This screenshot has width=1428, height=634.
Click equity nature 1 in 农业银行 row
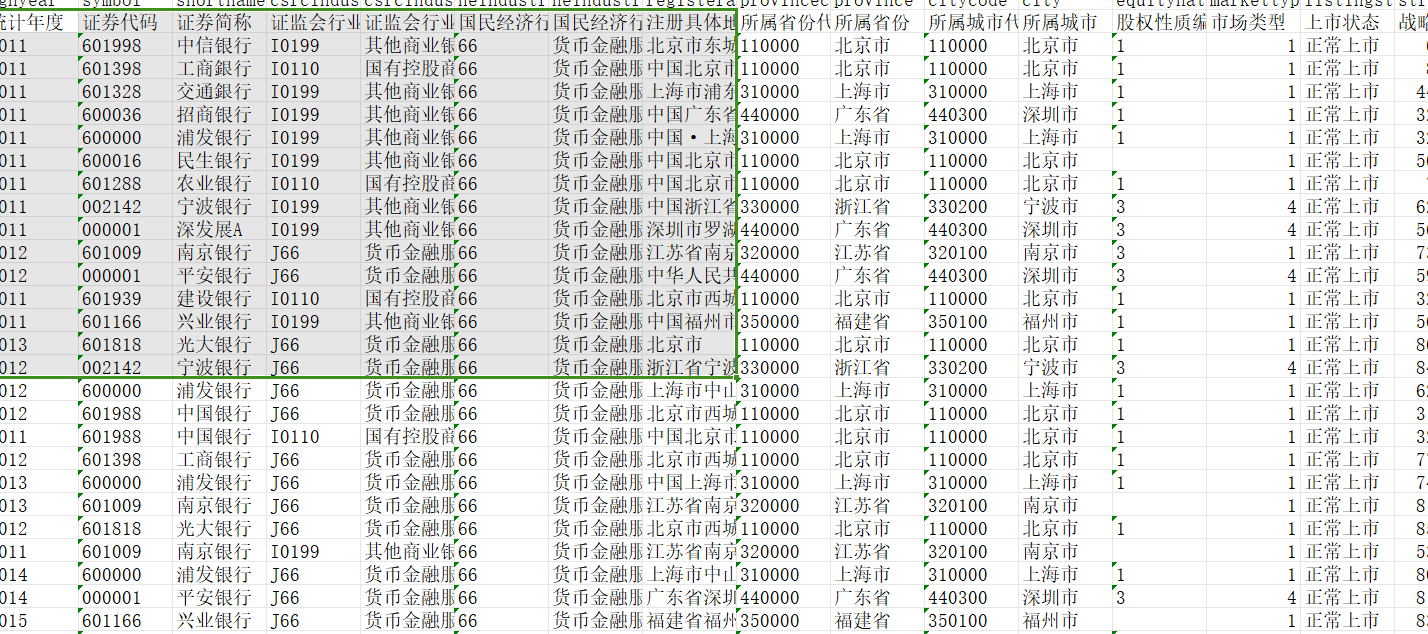pyautogui.click(x=1160, y=183)
